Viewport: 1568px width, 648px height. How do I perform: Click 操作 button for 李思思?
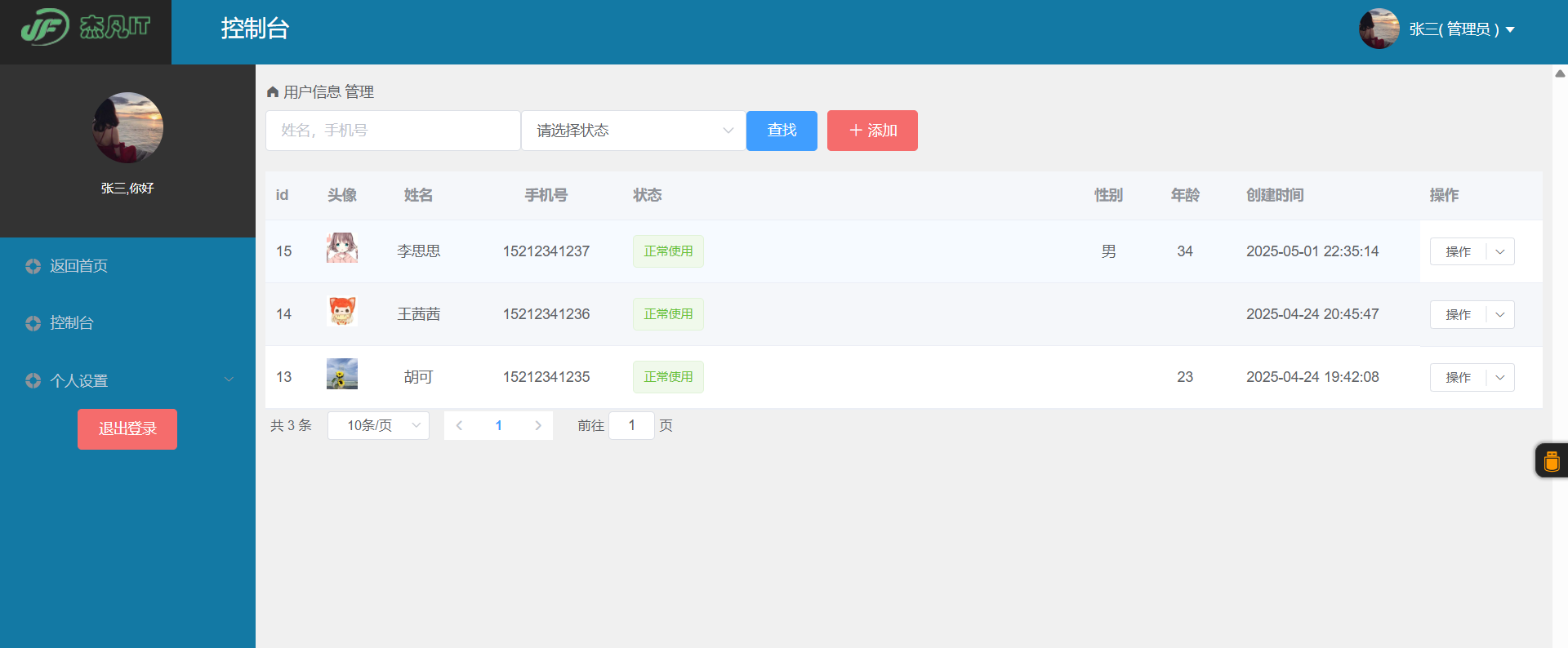point(1458,251)
